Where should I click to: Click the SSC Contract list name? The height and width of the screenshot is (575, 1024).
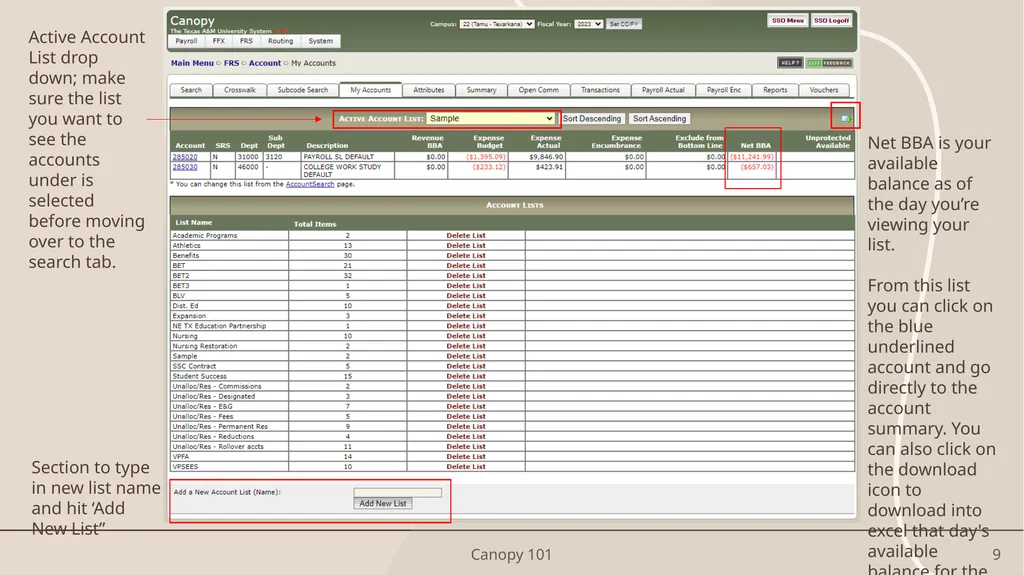[194, 367]
